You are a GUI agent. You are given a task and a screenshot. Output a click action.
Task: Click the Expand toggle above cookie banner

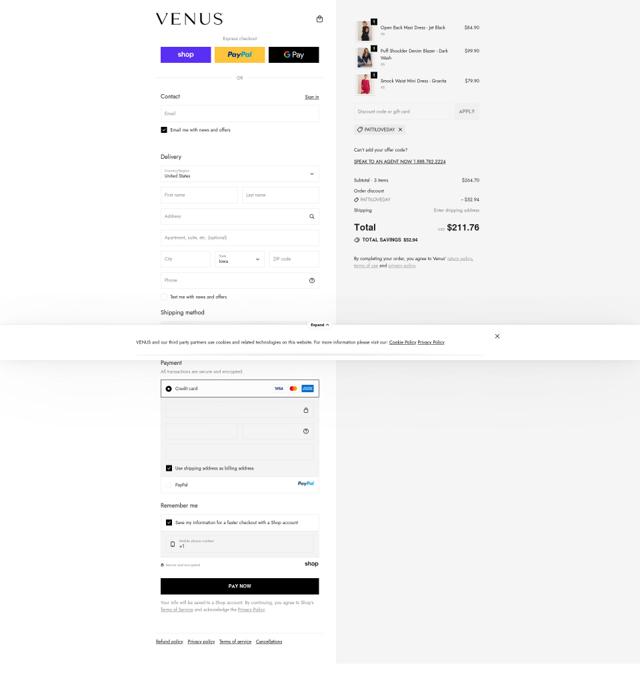[320, 325]
